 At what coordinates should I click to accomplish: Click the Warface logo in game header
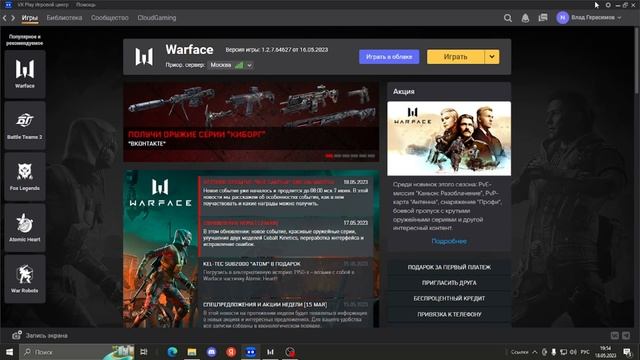click(144, 57)
